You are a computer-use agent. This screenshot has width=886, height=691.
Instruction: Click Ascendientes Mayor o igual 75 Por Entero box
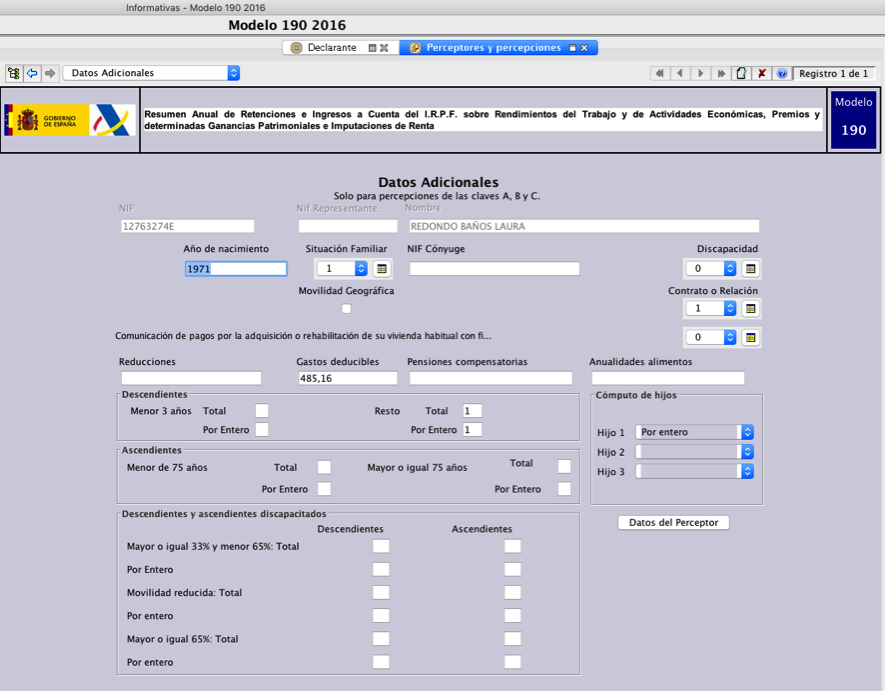coord(564,489)
